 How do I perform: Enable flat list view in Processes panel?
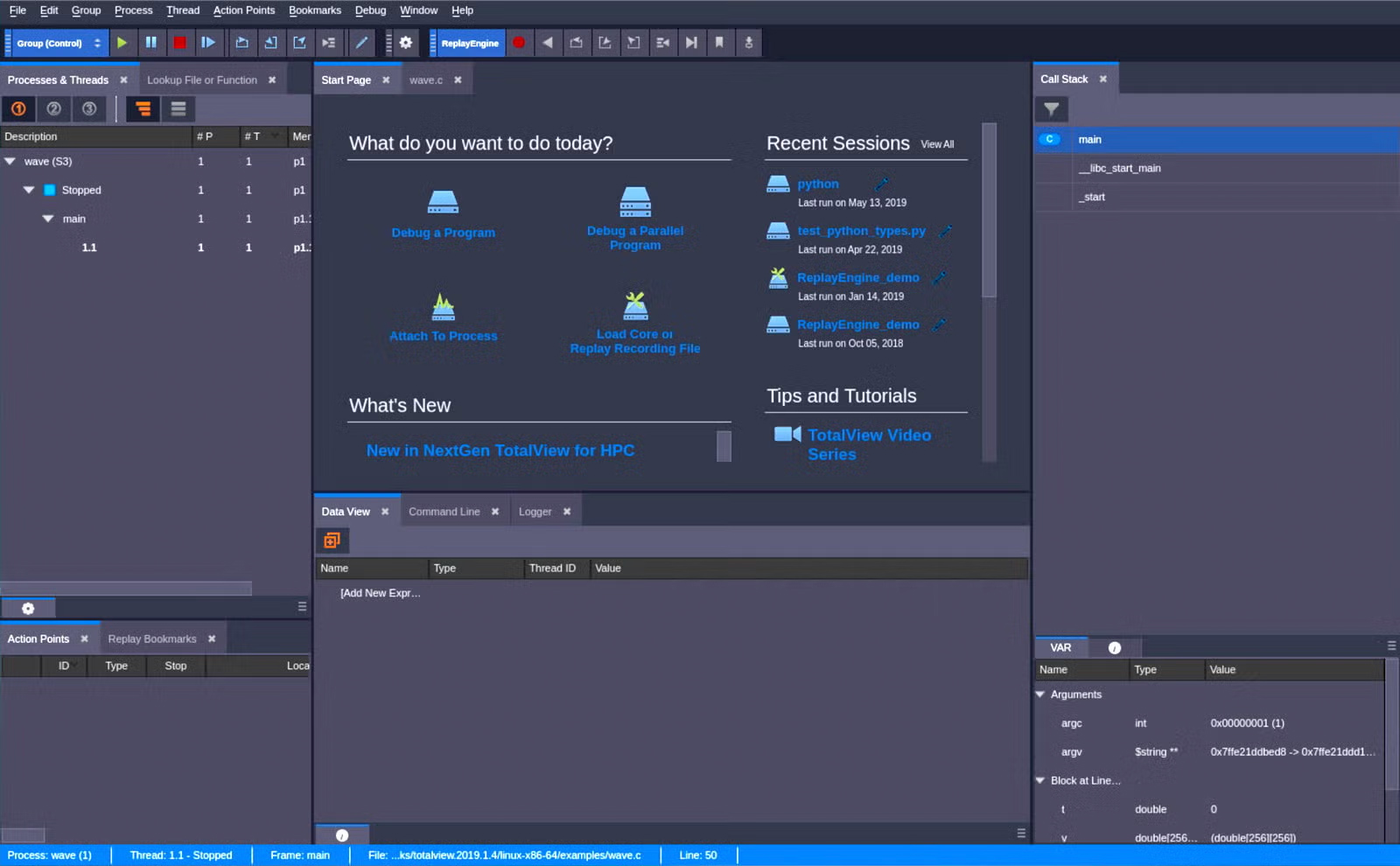click(178, 108)
